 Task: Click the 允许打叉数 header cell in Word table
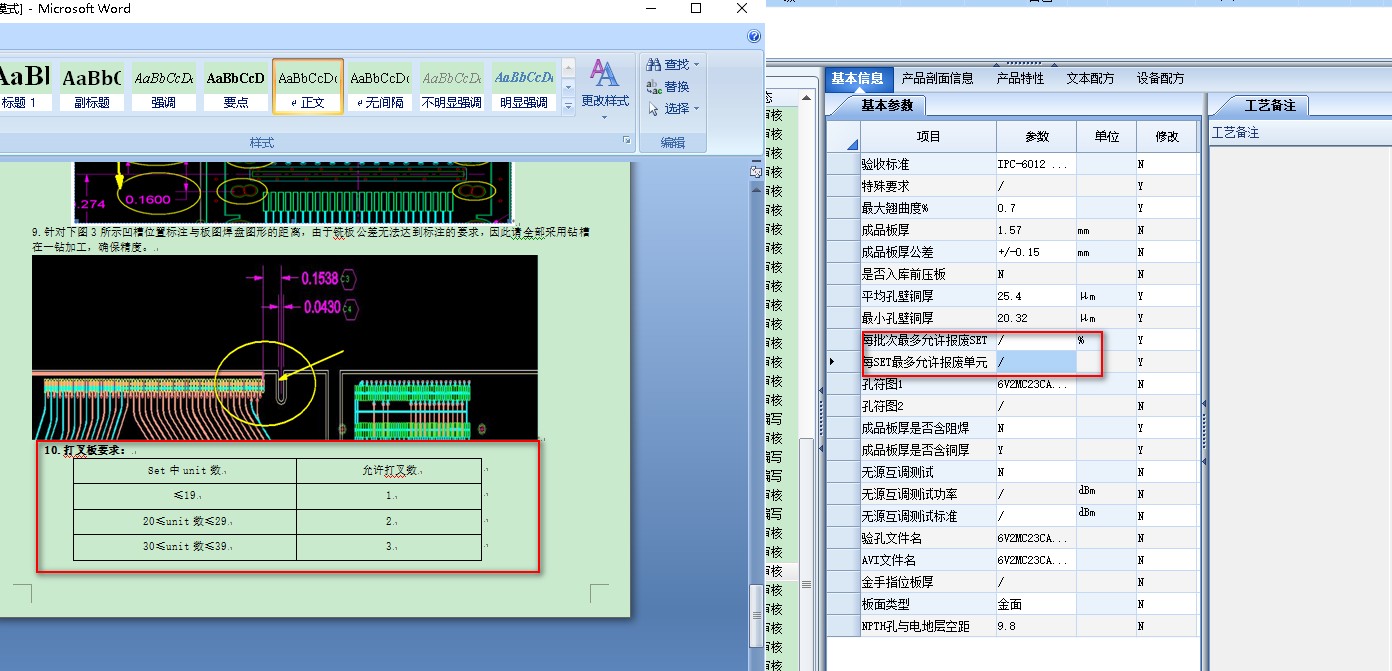point(389,471)
